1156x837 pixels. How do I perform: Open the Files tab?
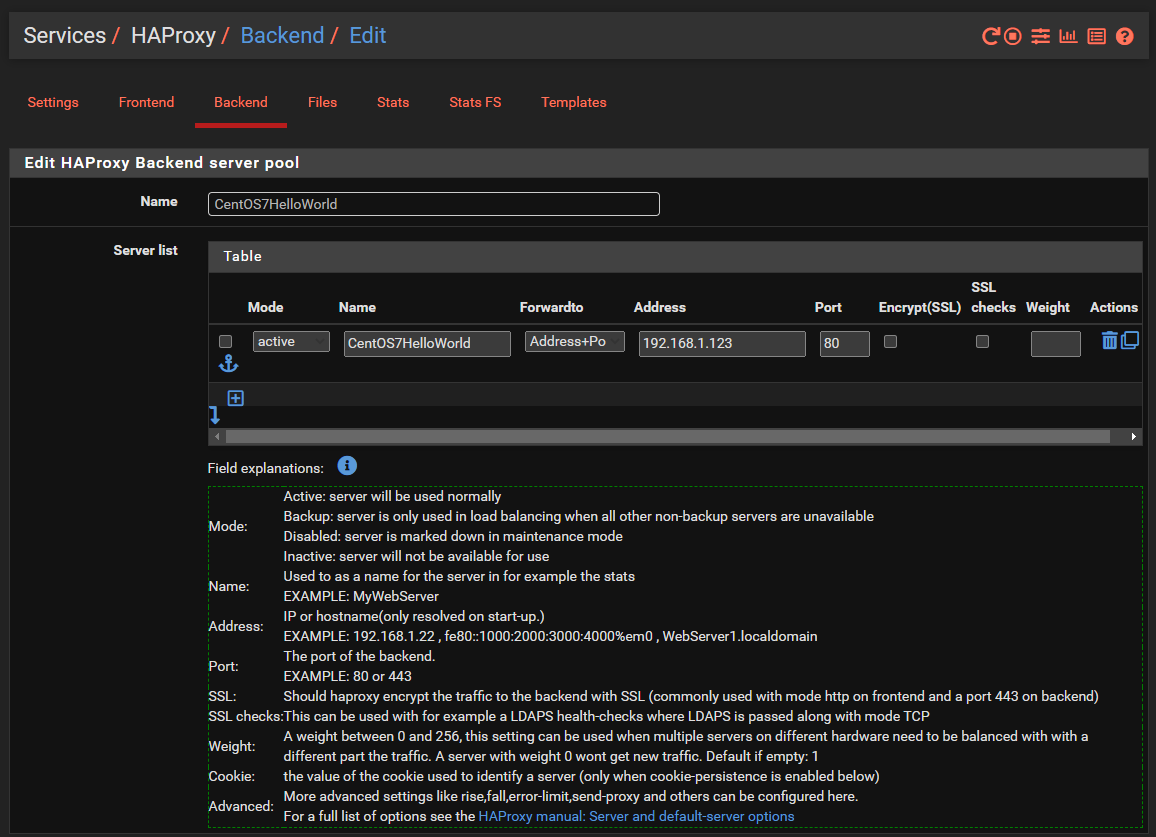(322, 103)
